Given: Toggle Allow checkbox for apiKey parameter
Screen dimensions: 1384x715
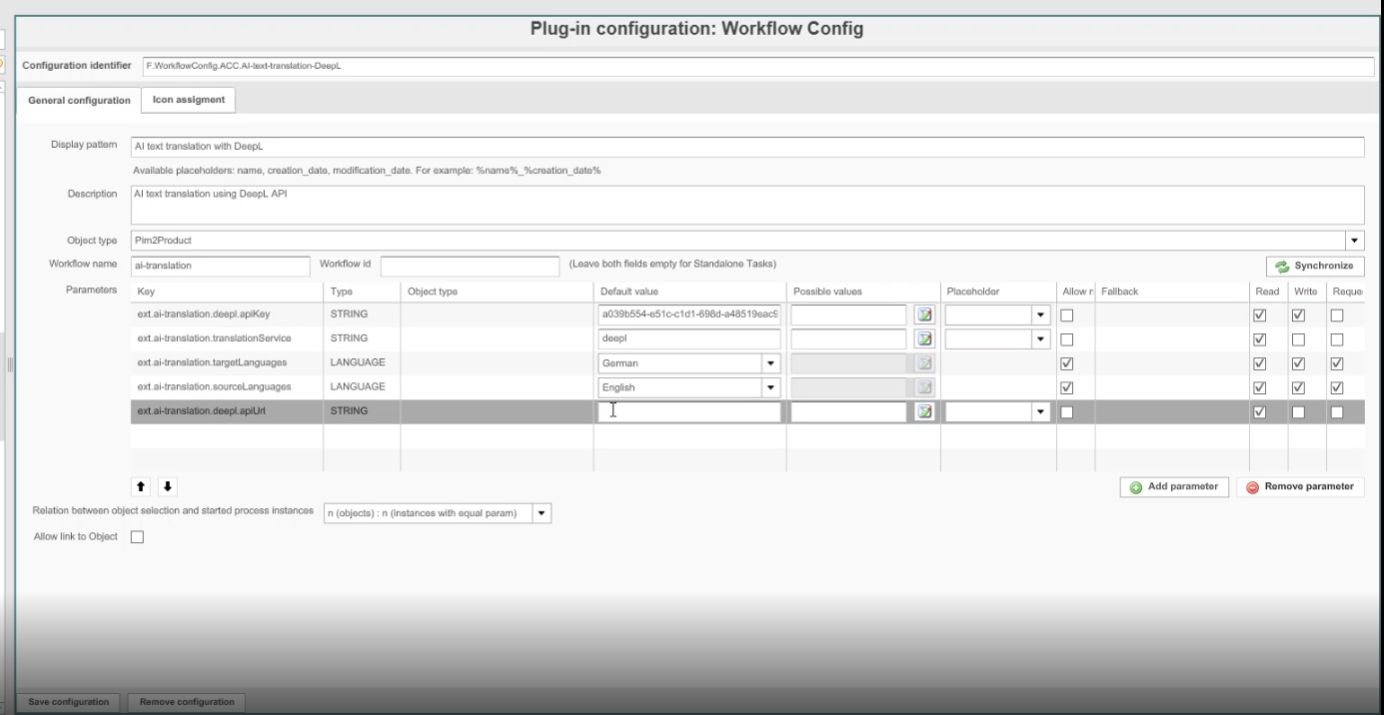Looking at the screenshot, I should click(1067, 315).
